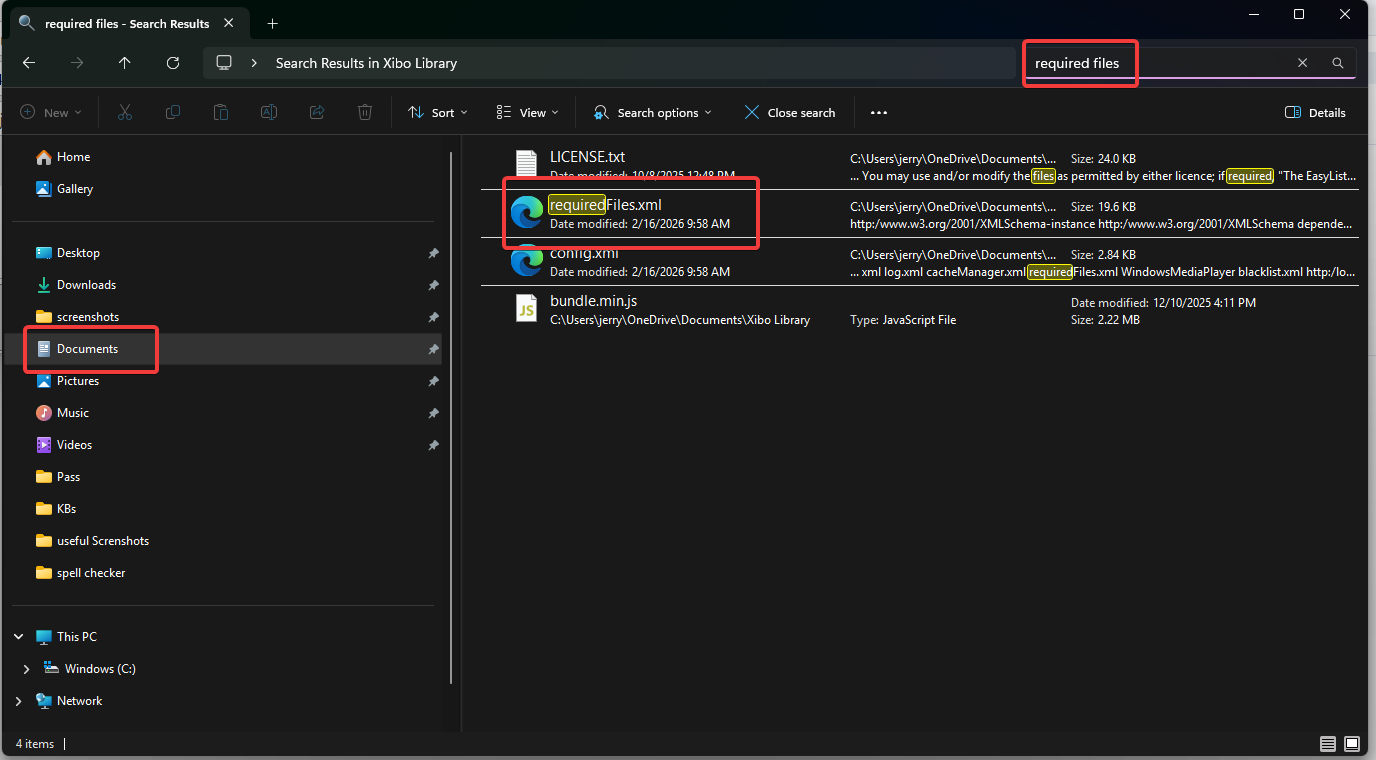Click the Cut scissors icon in toolbar
1376x760 pixels.
tap(125, 113)
